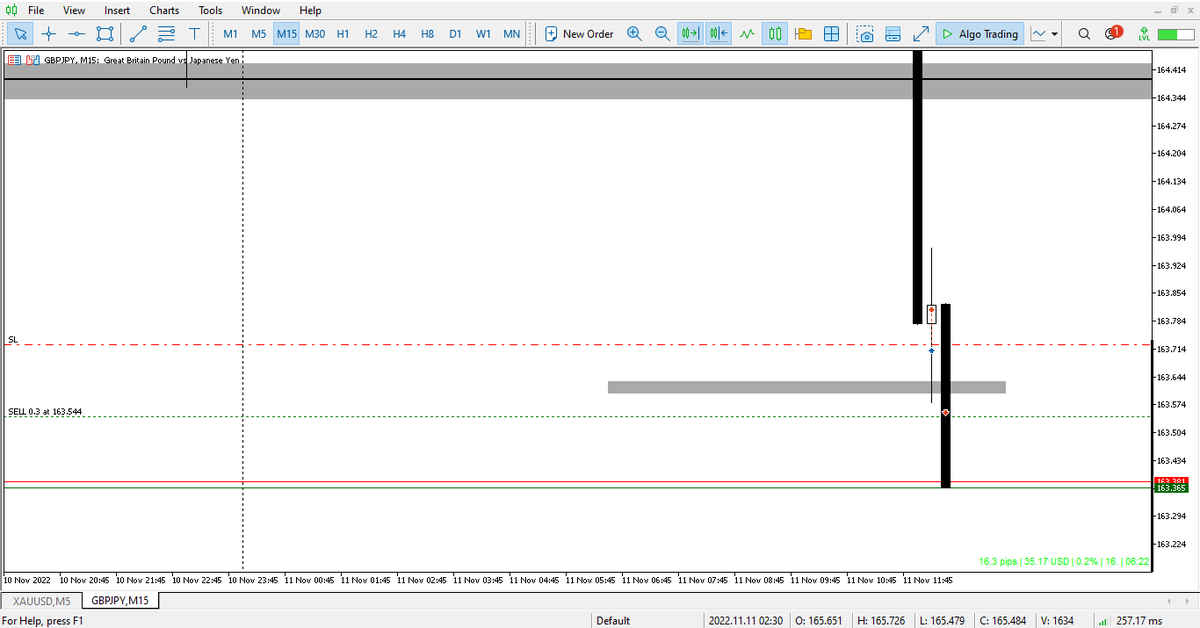Select the GBPJPY,M15 chart tab
Viewport: 1200px width, 628px height.
point(120,601)
